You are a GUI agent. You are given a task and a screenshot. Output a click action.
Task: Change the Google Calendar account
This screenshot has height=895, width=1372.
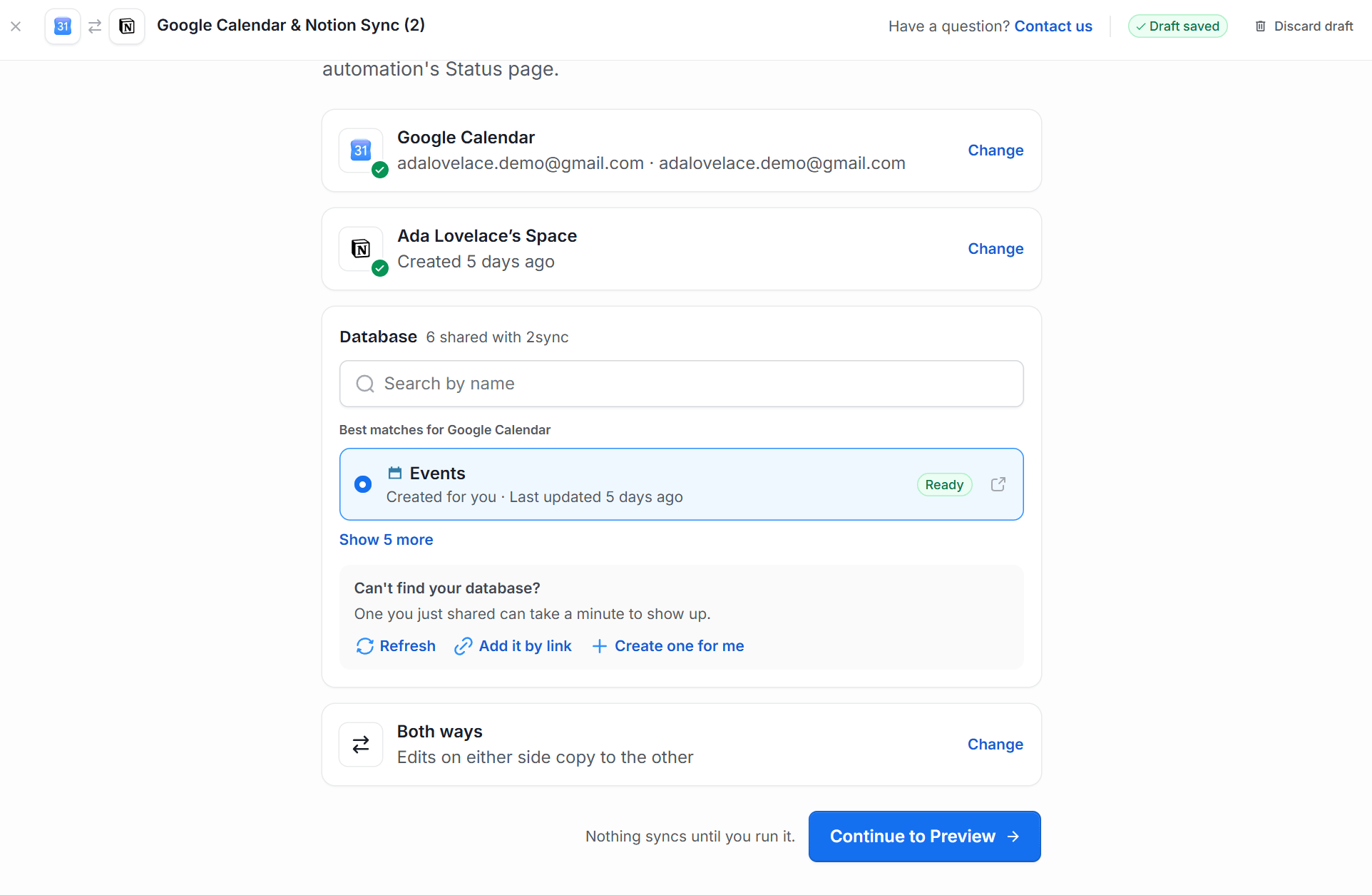[995, 150]
